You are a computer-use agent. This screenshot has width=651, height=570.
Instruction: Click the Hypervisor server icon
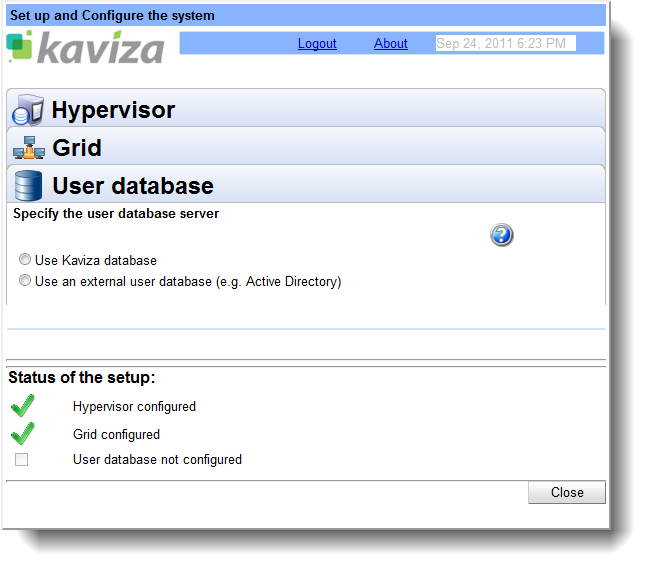28,110
